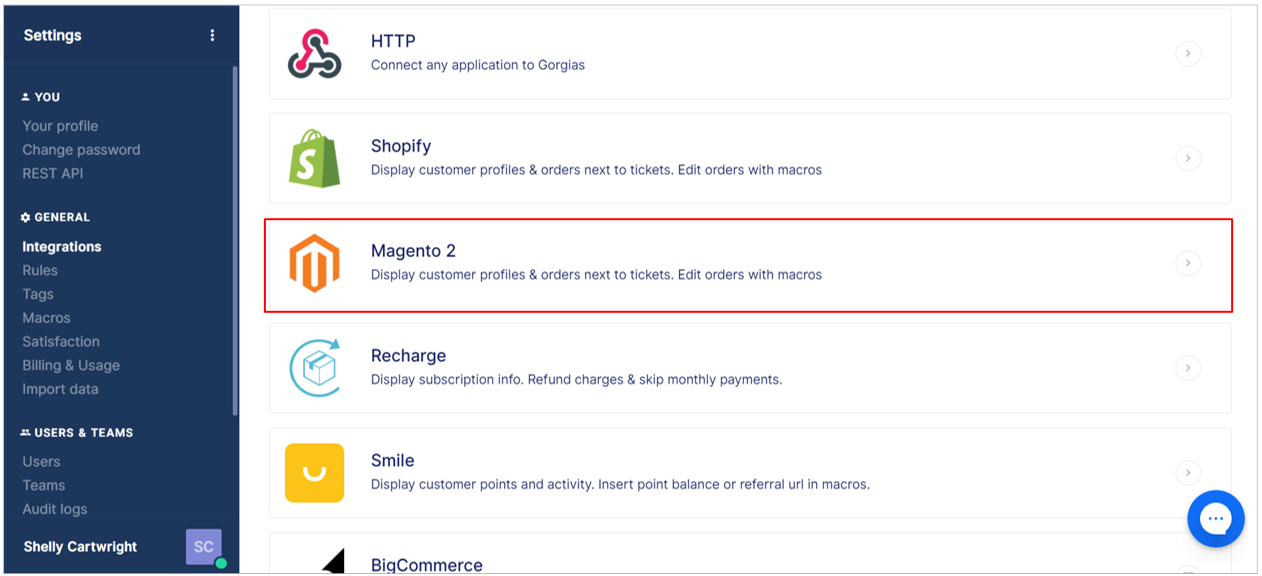Select Your profile link
The height and width of the screenshot is (576, 1262).
(60, 126)
